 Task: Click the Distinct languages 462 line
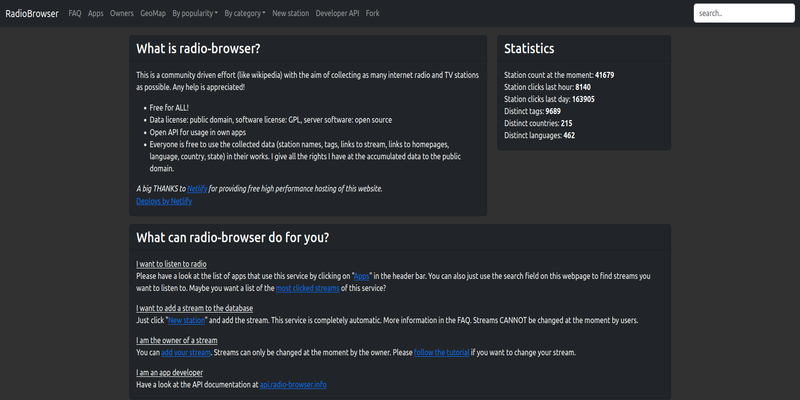pos(540,136)
